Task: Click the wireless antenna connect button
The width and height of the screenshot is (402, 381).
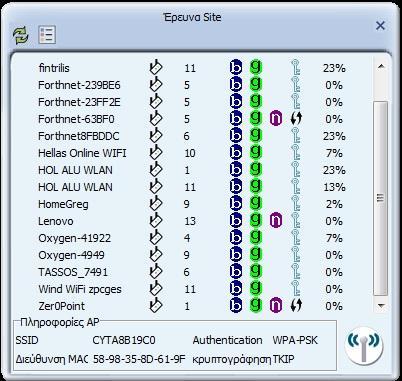Action: [x=363, y=347]
